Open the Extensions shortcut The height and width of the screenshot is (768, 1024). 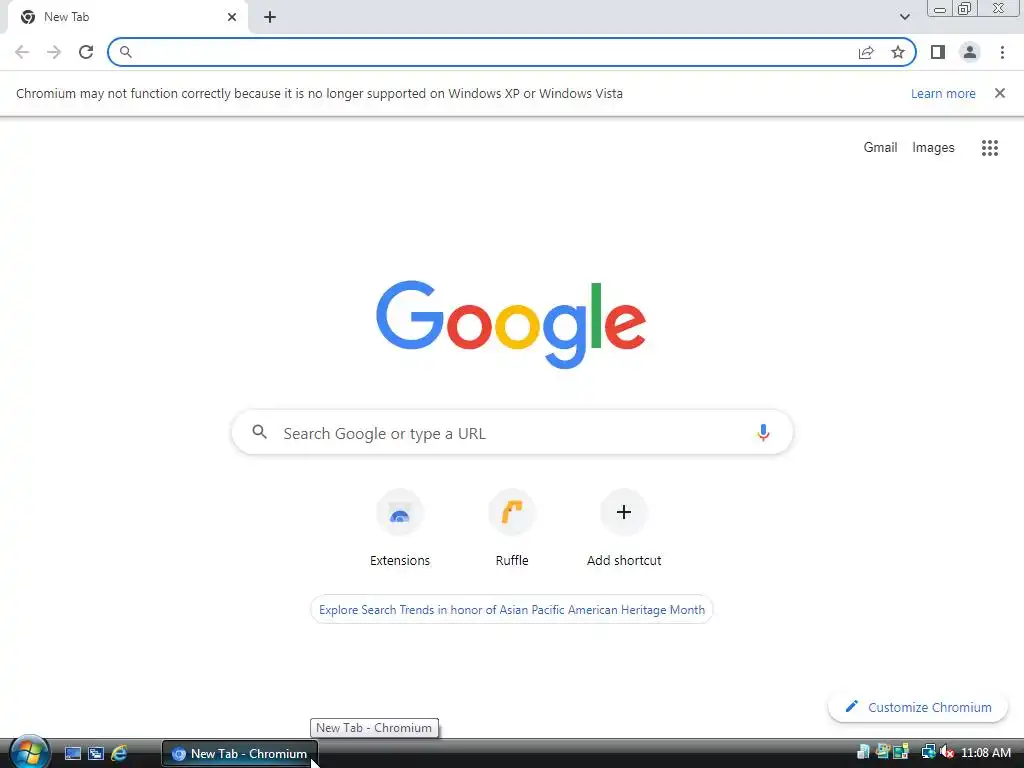(400, 528)
